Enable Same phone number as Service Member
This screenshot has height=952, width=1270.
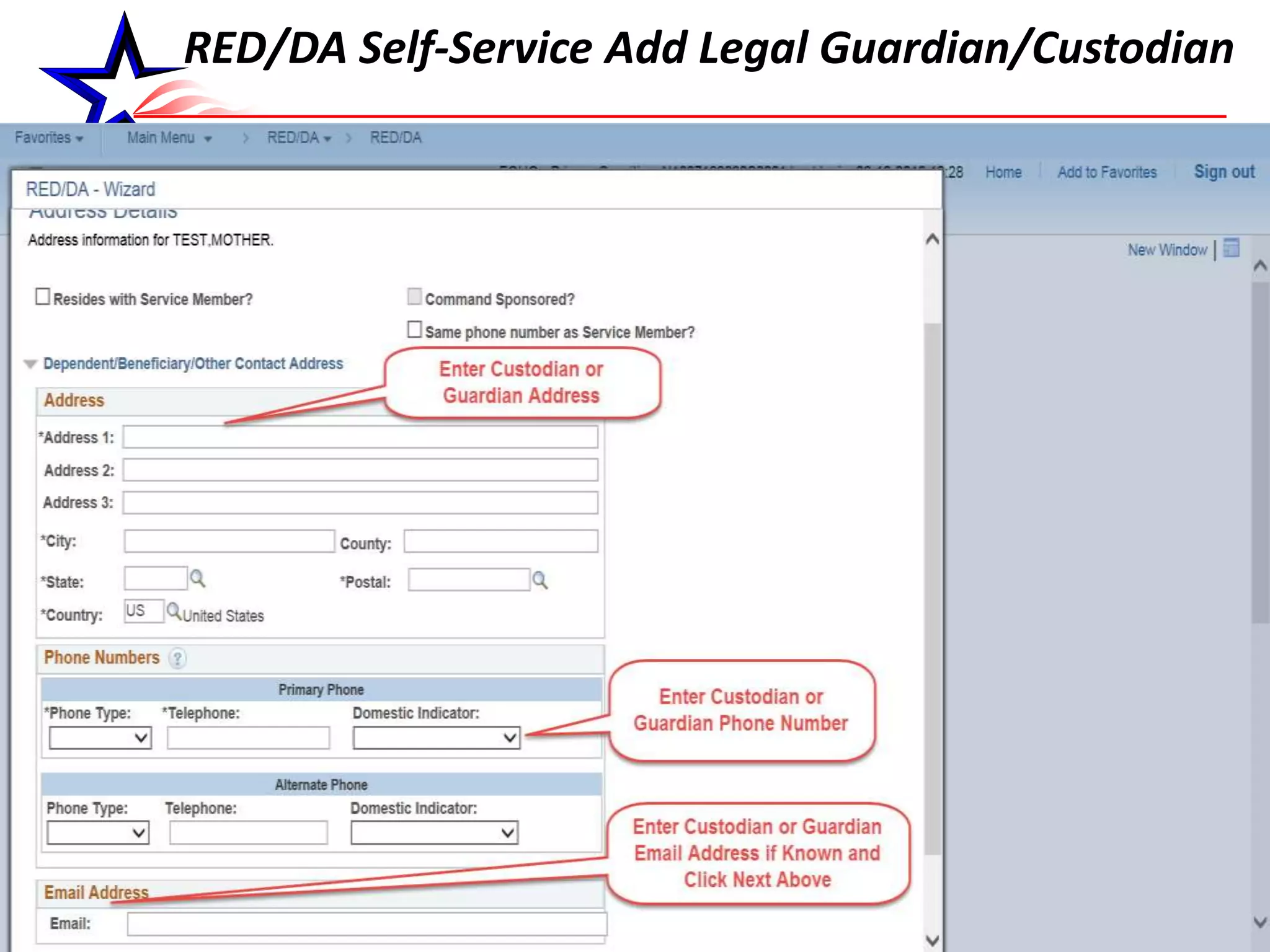tap(414, 329)
